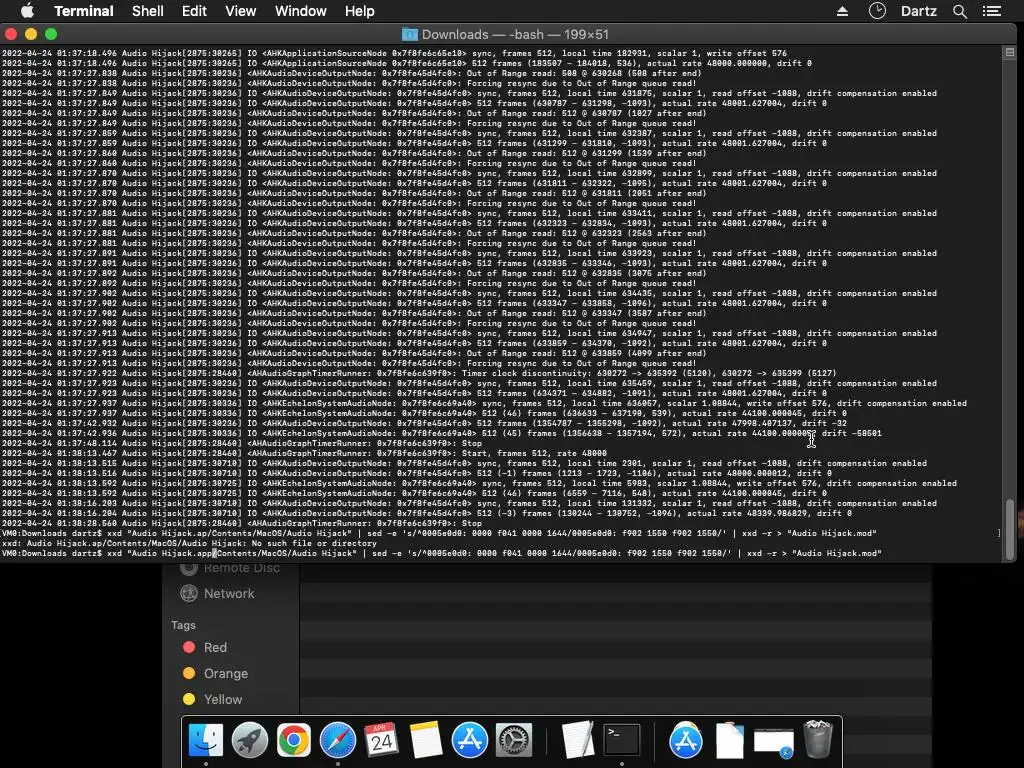Click the Yellow tag color dot
This screenshot has height=768, width=1024.
pos(189,699)
